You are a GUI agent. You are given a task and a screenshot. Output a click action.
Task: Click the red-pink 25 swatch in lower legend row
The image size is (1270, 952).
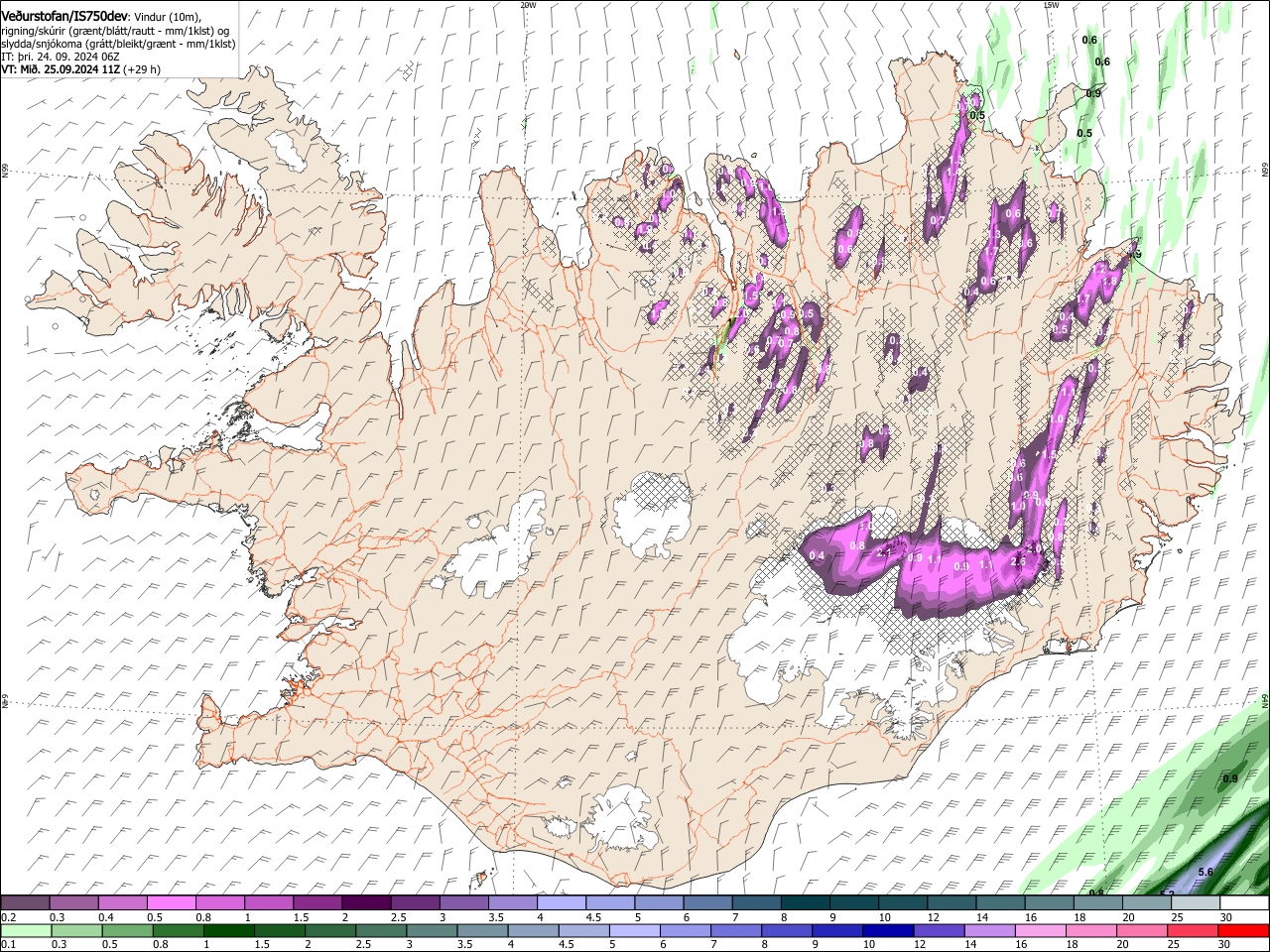coord(1191,931)
